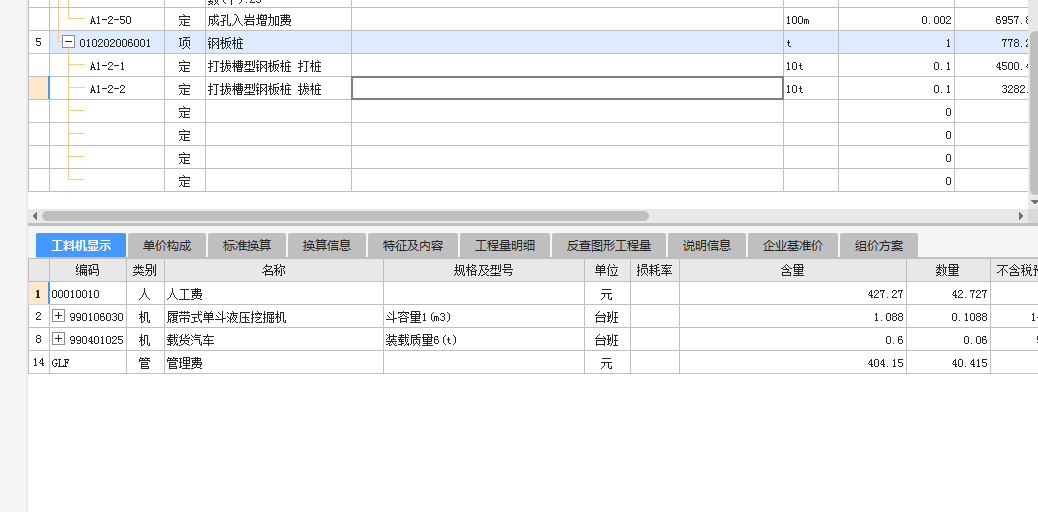Select code 00010010
Viewport: 1038px width, 512px height.
click(87, 293)
